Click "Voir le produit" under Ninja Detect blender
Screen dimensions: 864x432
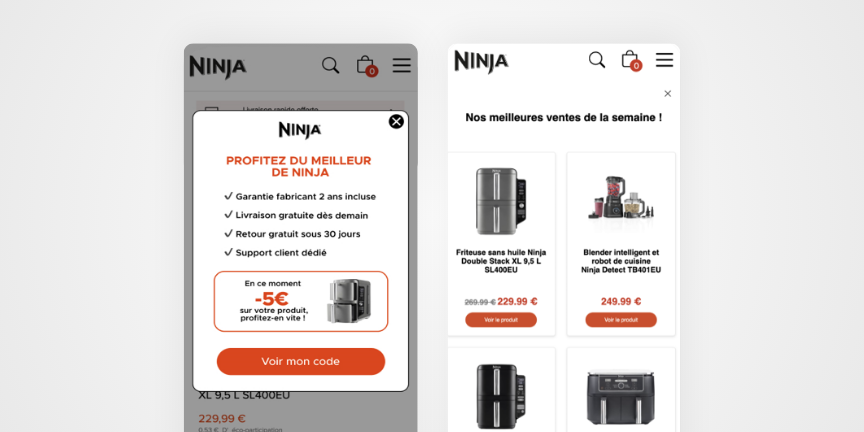tap(621, 320)
